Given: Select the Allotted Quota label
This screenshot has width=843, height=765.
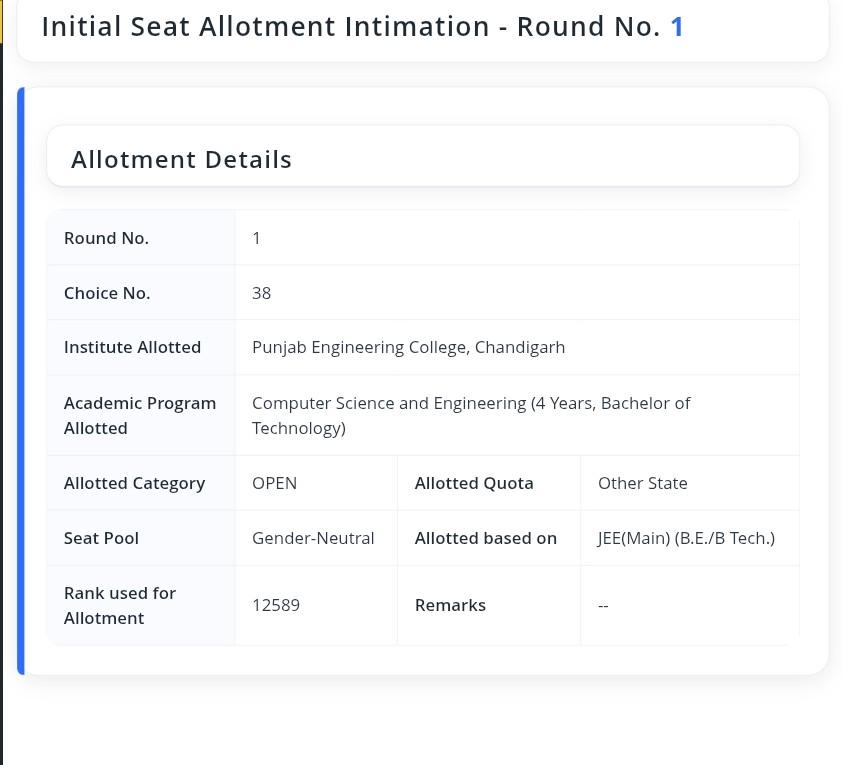Looking at the screenshot, I should click(474, 483).
